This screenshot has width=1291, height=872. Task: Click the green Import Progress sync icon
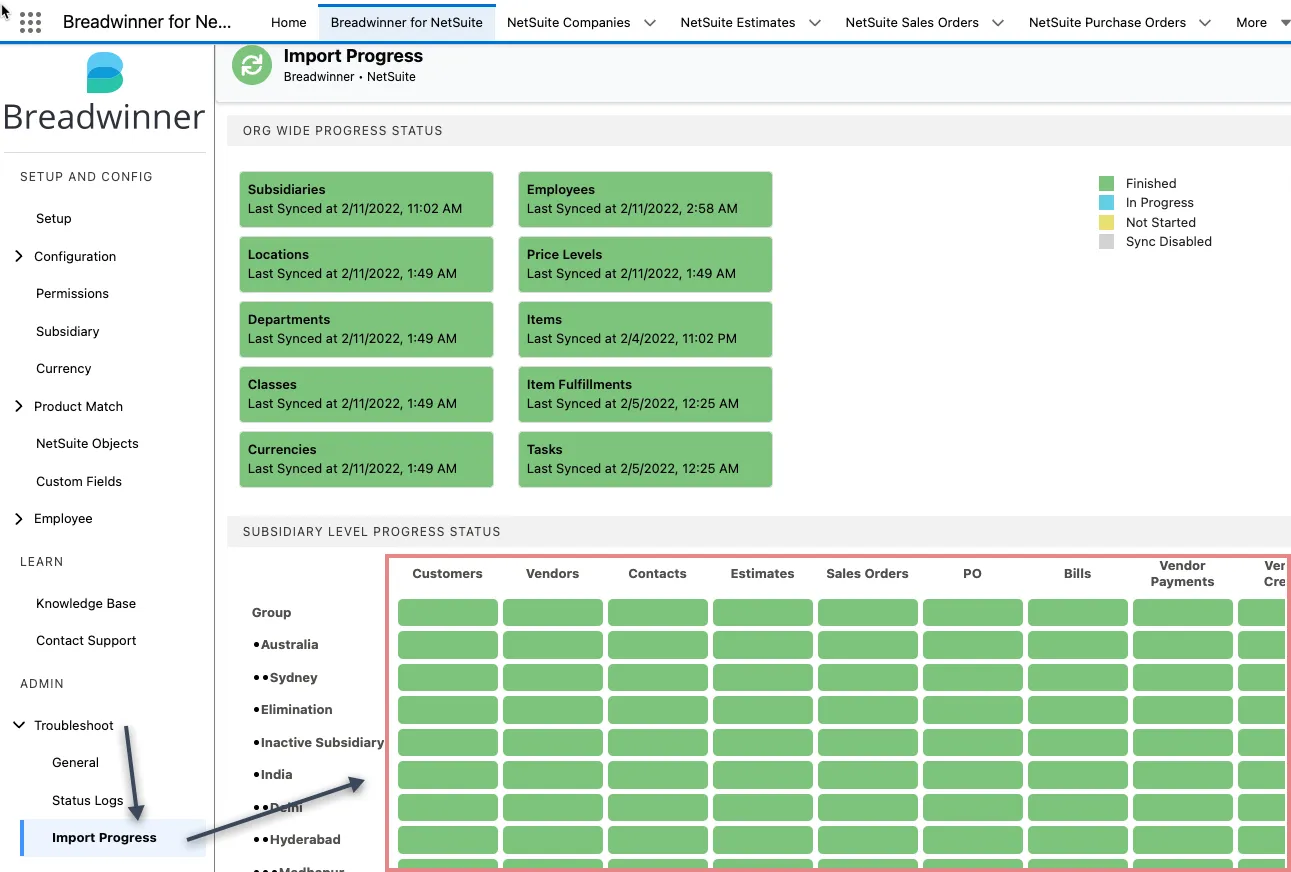(252, 66)
